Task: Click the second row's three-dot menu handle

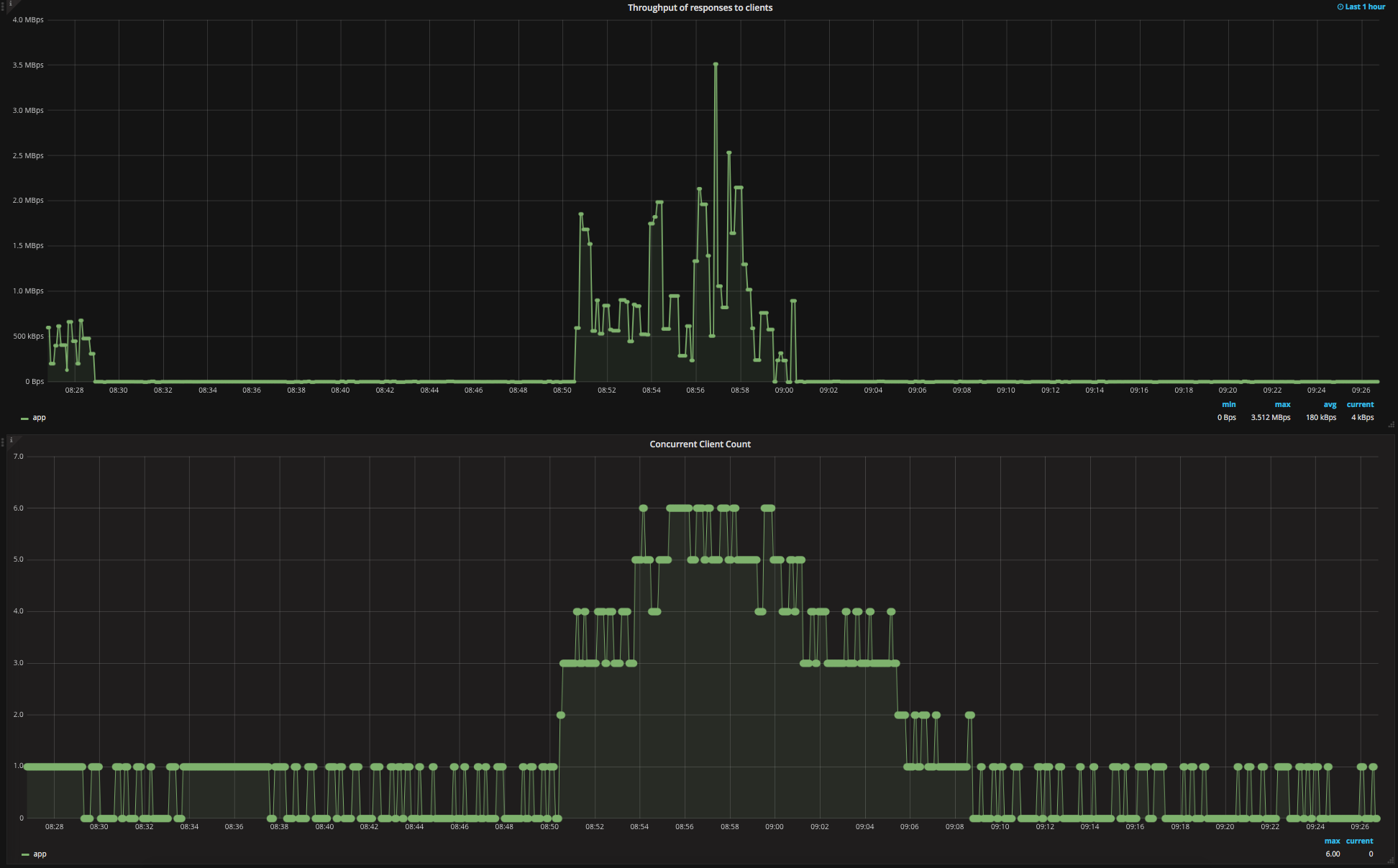Action: point(2,442)
